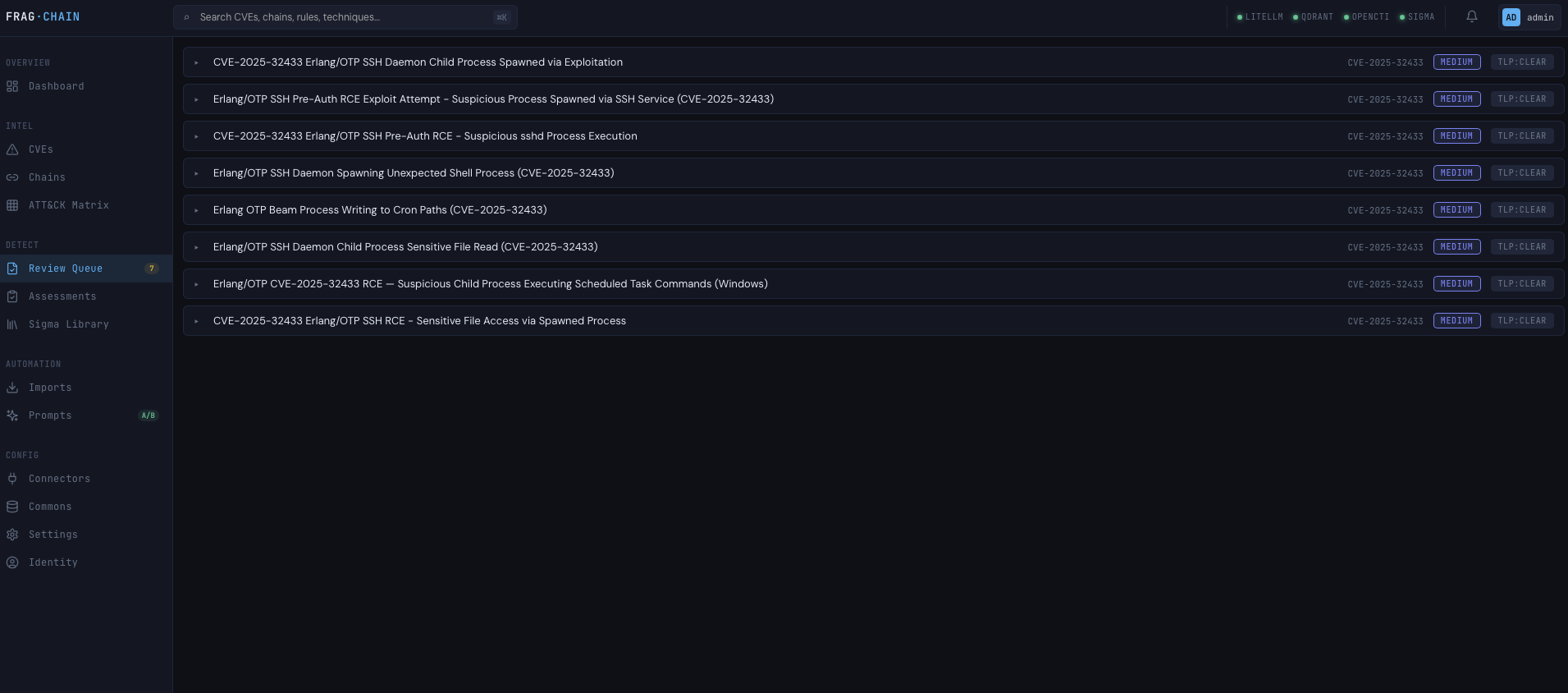Open the Identity page
The image size is (1568, 693).
click(x=85, y=562)
